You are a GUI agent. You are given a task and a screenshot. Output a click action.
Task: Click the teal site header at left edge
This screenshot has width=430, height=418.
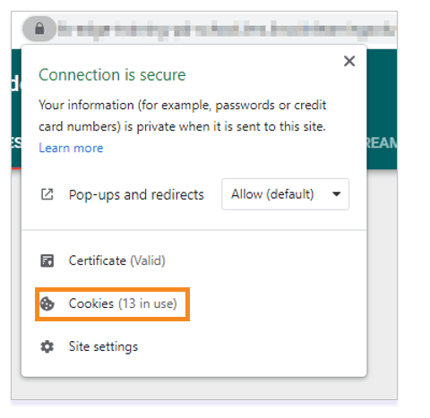point(16,109)
